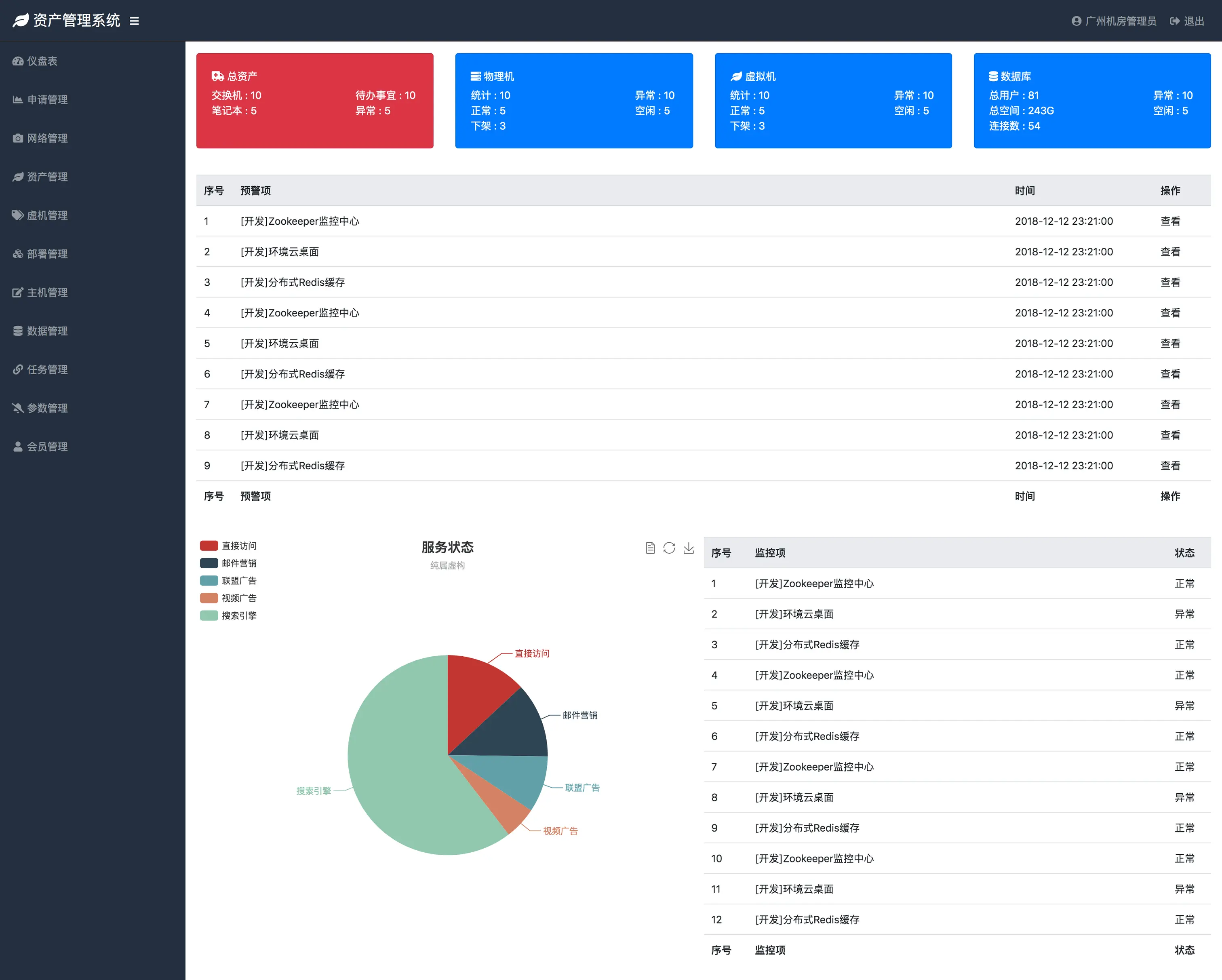Screen dimensions: 1222x980
Task: Expand 虚机管理 sidebar section
Action: 47,215
